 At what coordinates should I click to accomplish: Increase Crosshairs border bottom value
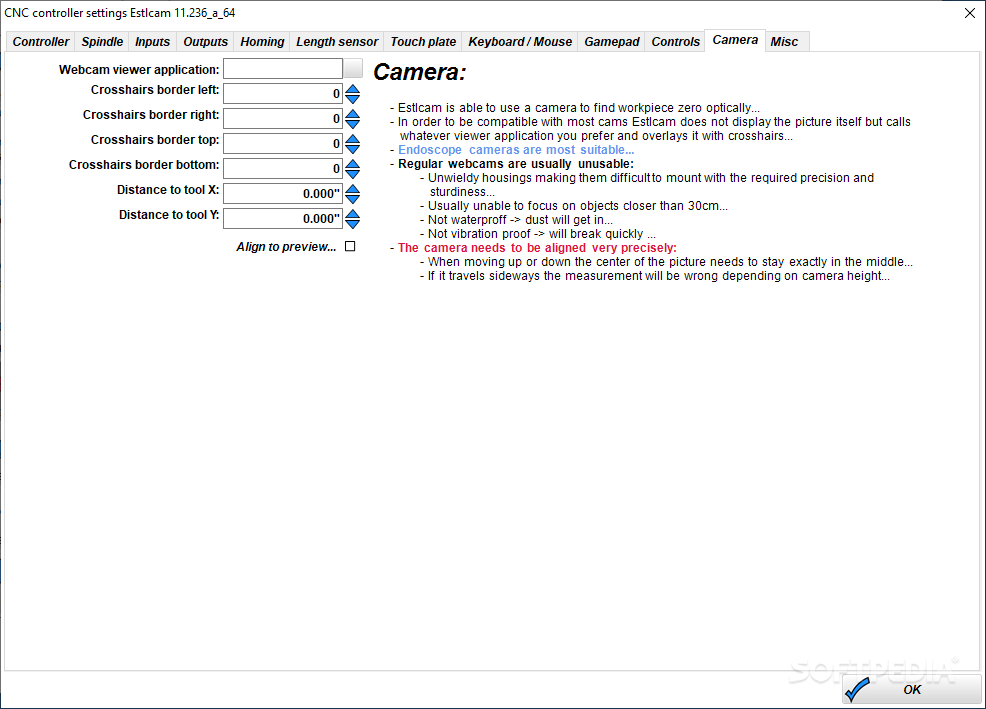[353, 164]
